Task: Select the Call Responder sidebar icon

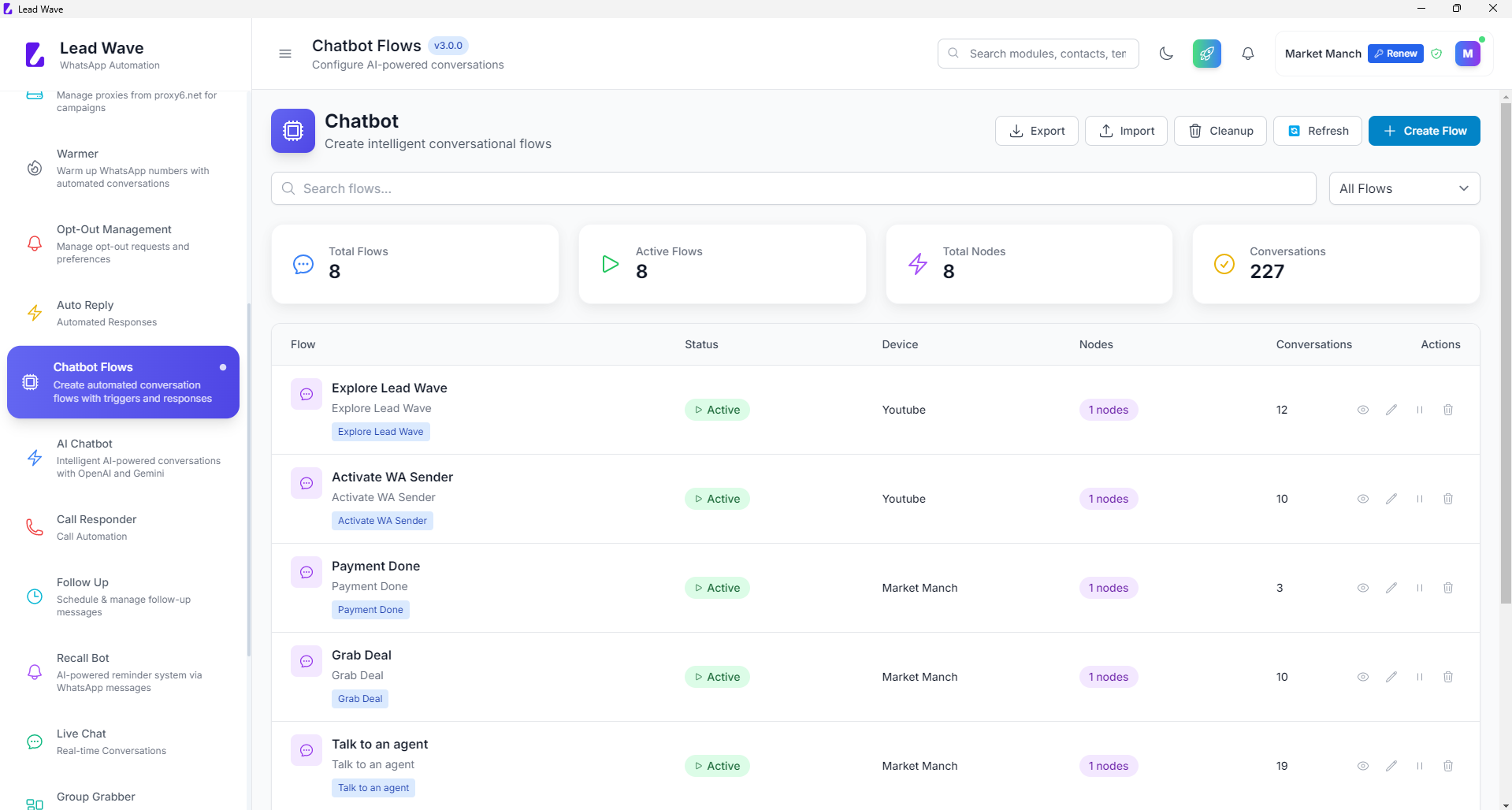Action: pos(35,526)
